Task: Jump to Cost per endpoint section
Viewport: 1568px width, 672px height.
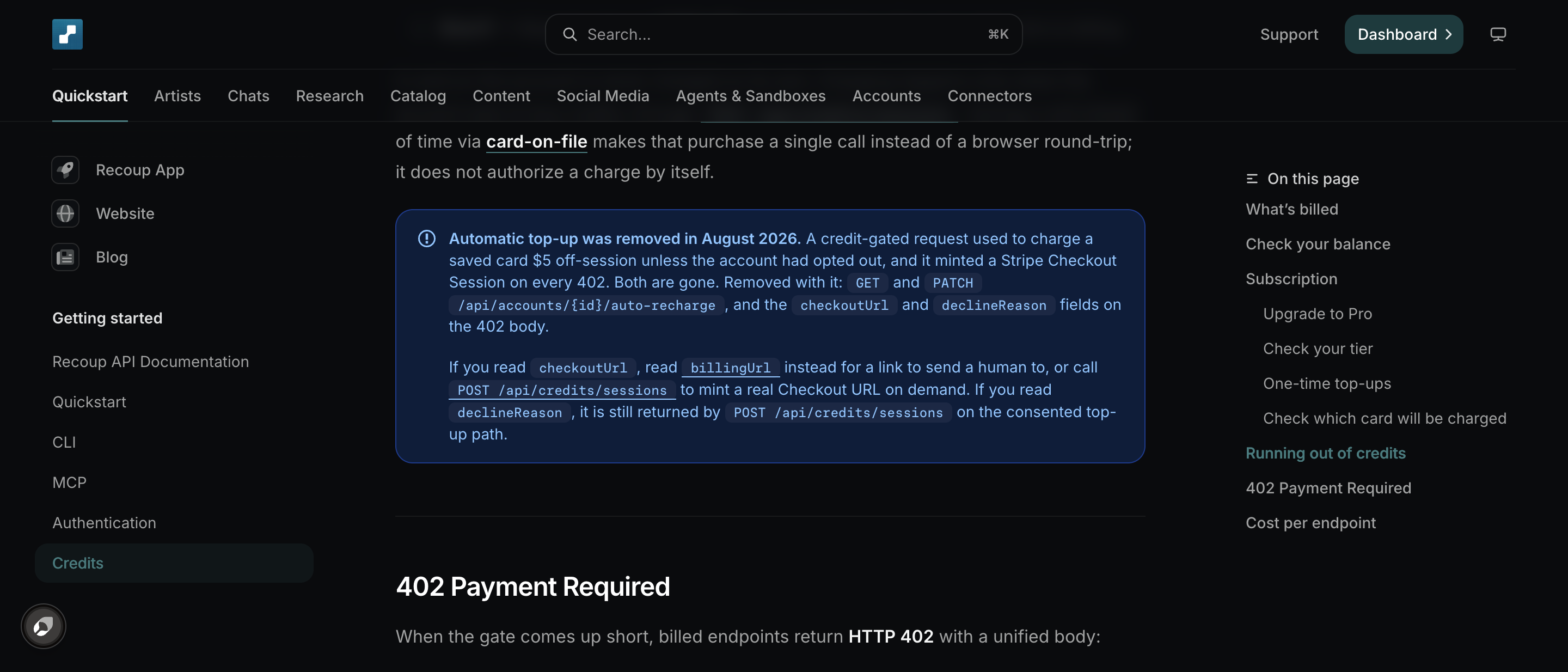Action: click(1310, 523)
